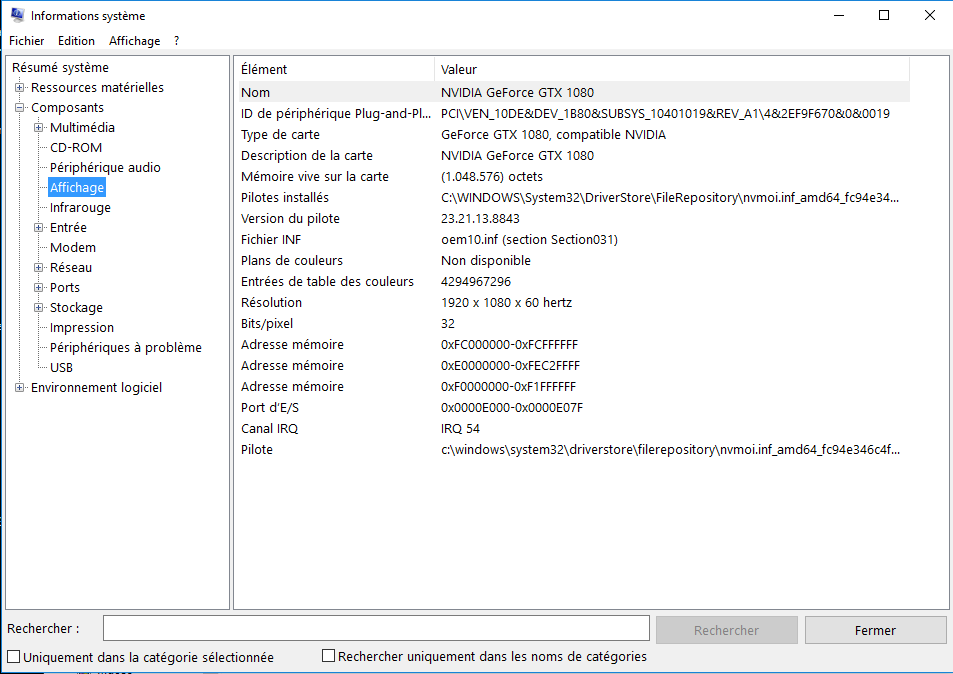Image resolution: width=953 pixels, height=674 pixels.
Task: Click inside the Rechercher text field
Action: pos(376,629)
